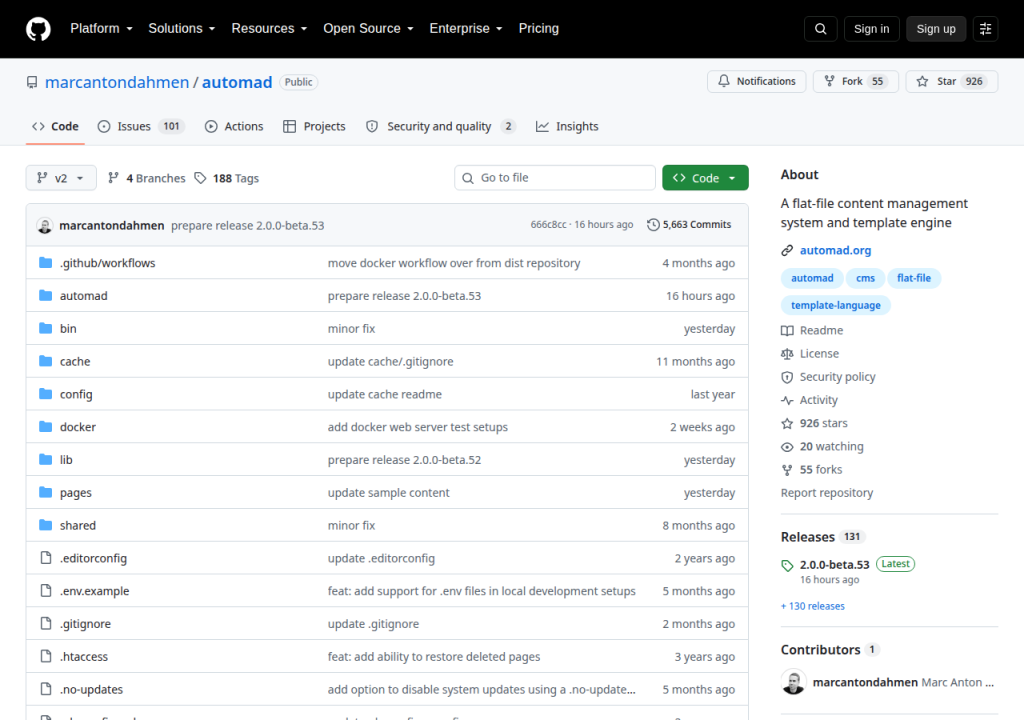Click the tag icon beside 2.0.0-beta.53 release
Image resolution: width=1024 pixels, height=720 pixels.
tap(787, 565)
